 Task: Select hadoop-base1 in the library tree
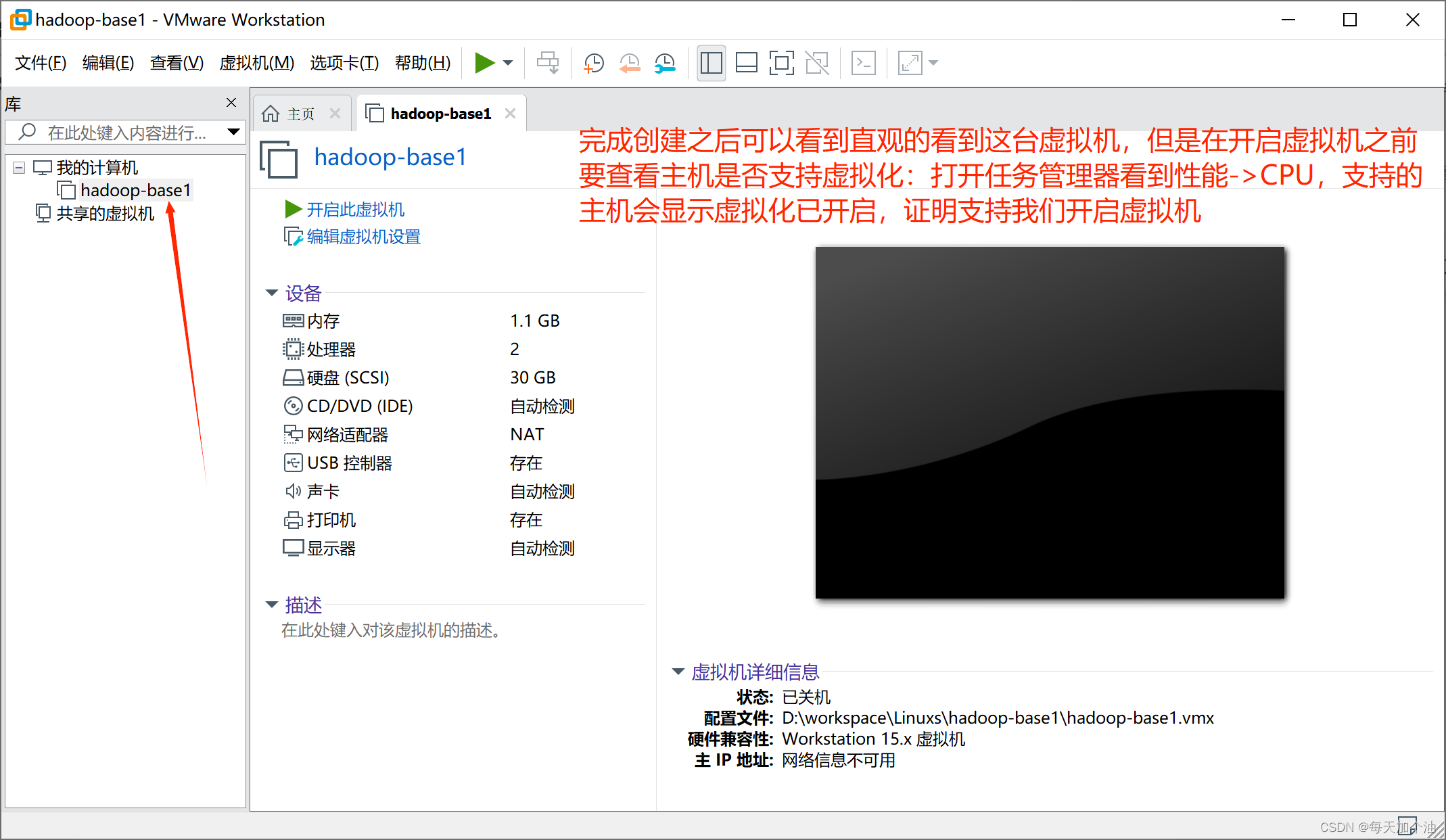pyautogui.click(x=135, y=190)
